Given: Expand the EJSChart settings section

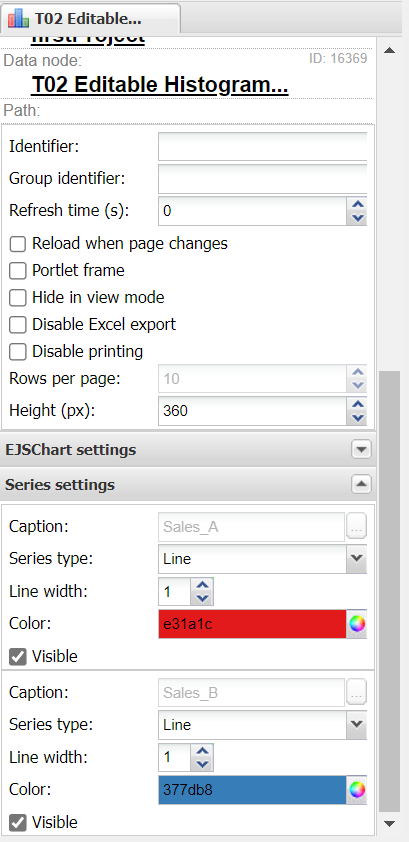Looking at the screenshot, I should point(361,450).
